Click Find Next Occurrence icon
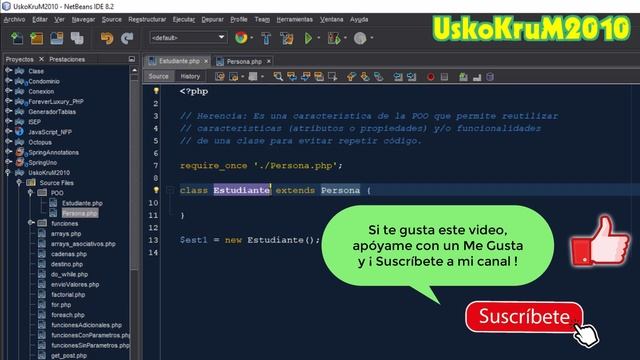The image size is (640, 360). coord(305,77)
